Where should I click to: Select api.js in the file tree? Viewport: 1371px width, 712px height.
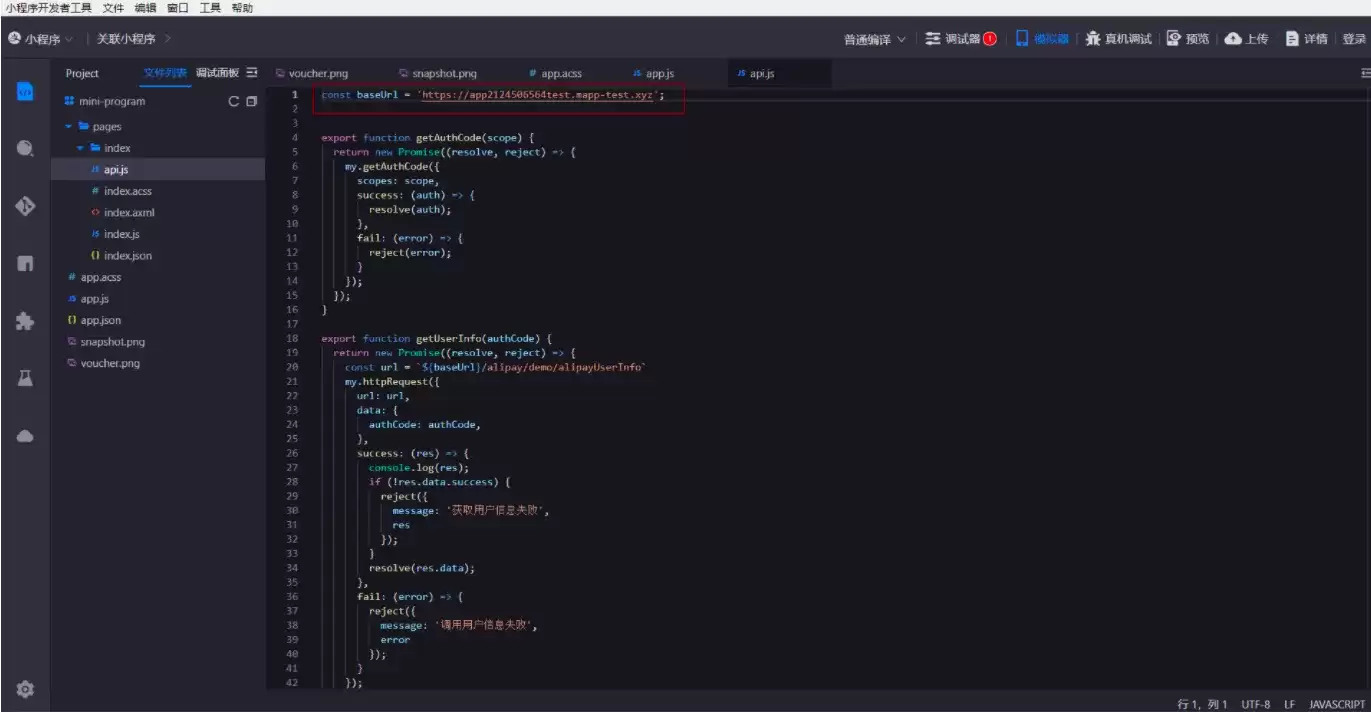tap(158, 170)
